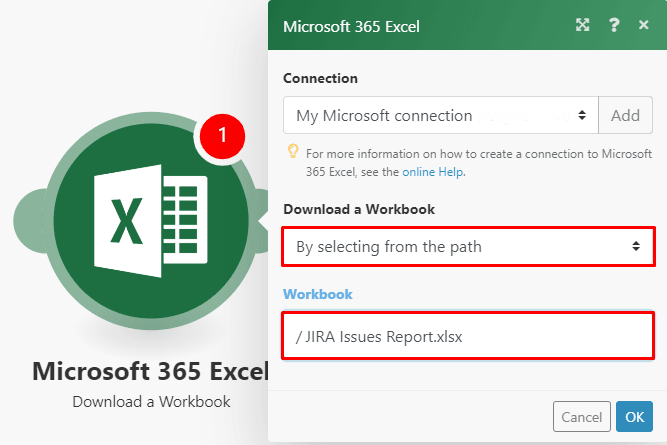The height and width of the screenshot is (445, 667).
Task: Click the blue Workbook field label
Action: 318,295
